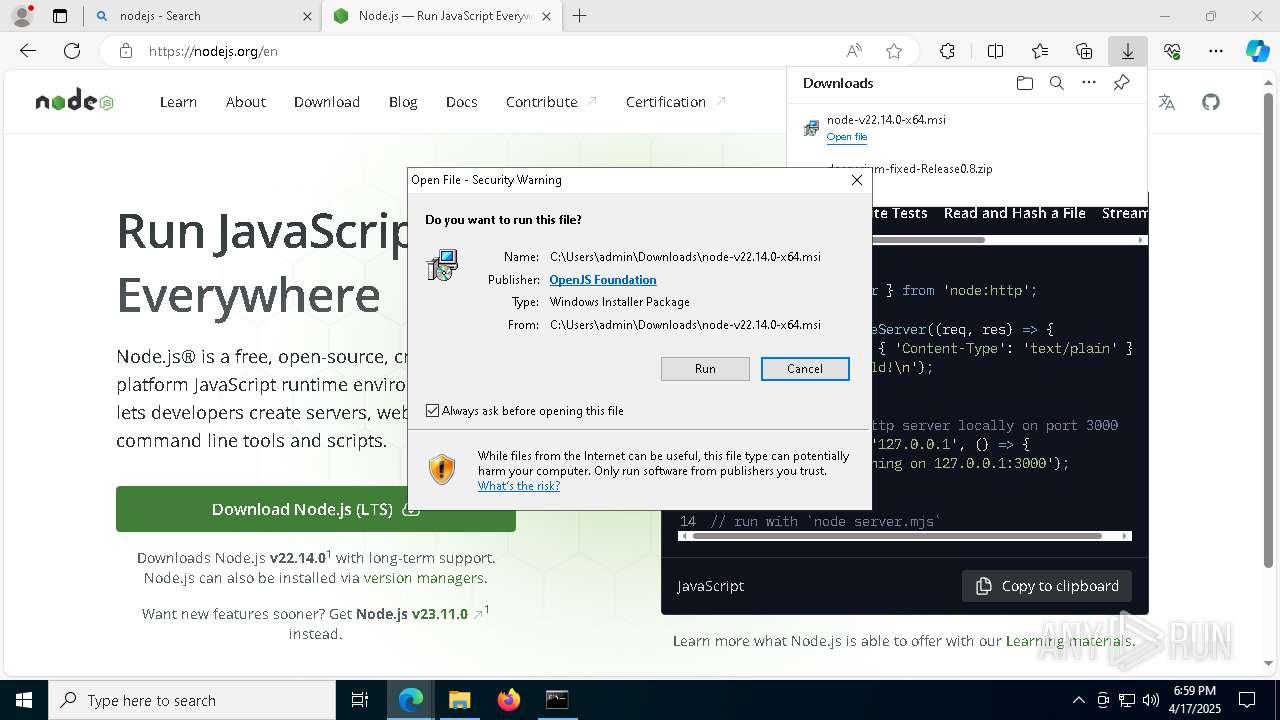The height and width of the screenshot is (720, 1280).
Task: Open the Favorites list icon
Action: [1040, 51]
